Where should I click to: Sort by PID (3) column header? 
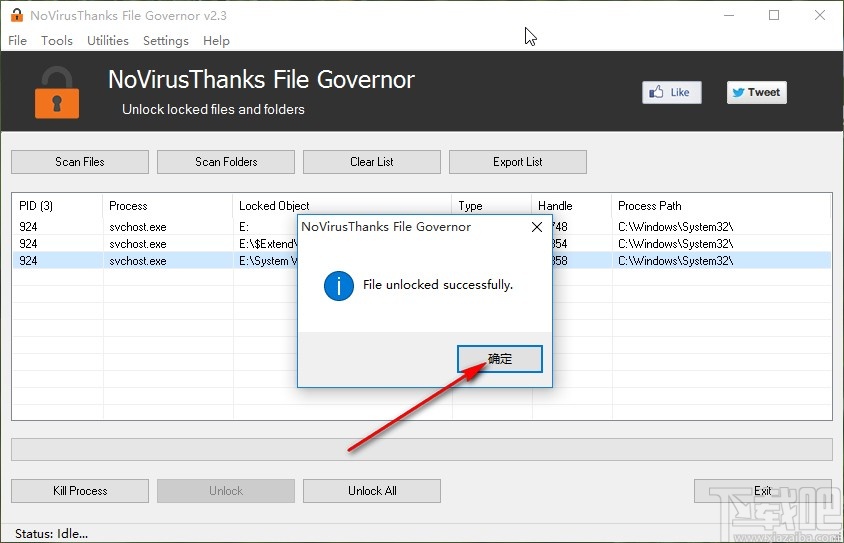click(57, 206)
